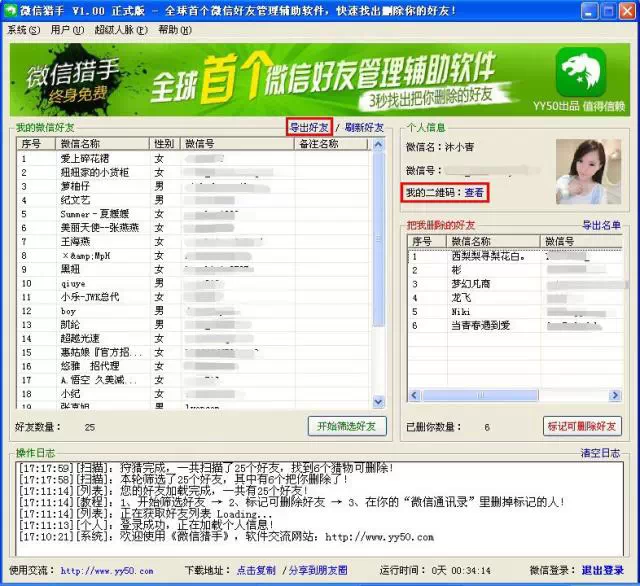Click the app icon in title bar

point(10,8)
